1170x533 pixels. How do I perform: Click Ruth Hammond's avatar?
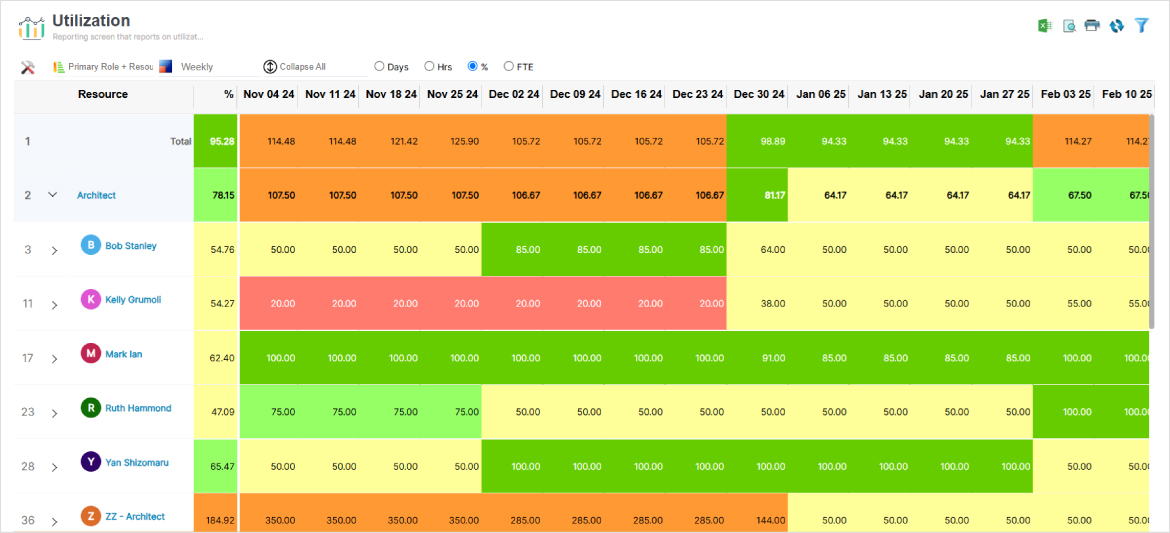tap(90, 408)
